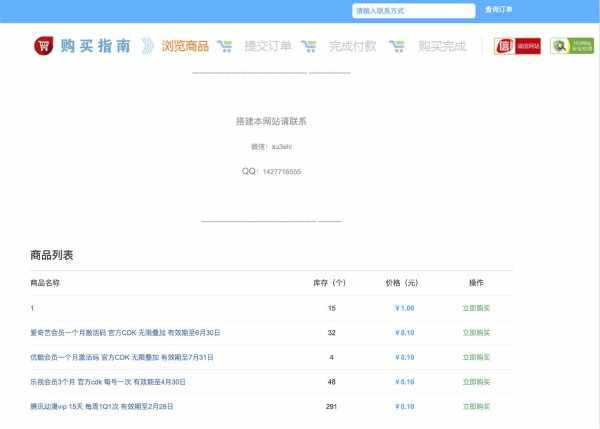The height and width of the screenshot is (429, 600).
Task: Click the red shopping guide logo icon
Action: tap(44, 46)
